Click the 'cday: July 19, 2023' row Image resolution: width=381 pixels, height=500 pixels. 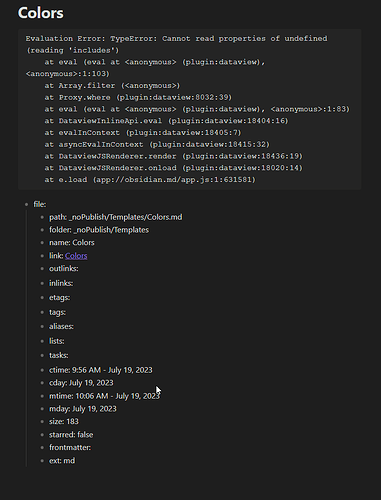click(x=81, y=383)
